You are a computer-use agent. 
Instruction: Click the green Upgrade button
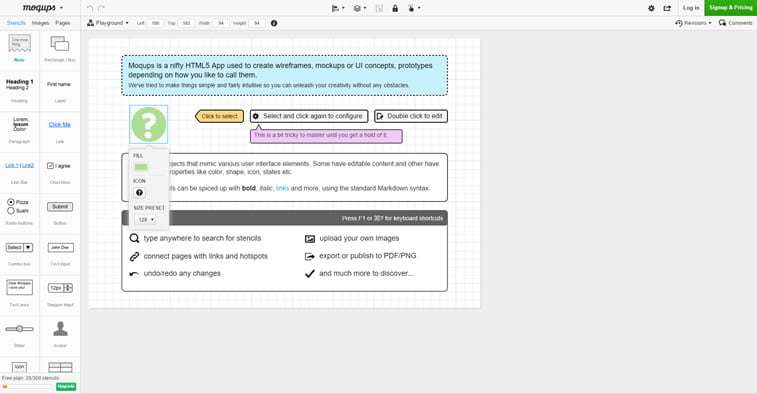point(66,386)
